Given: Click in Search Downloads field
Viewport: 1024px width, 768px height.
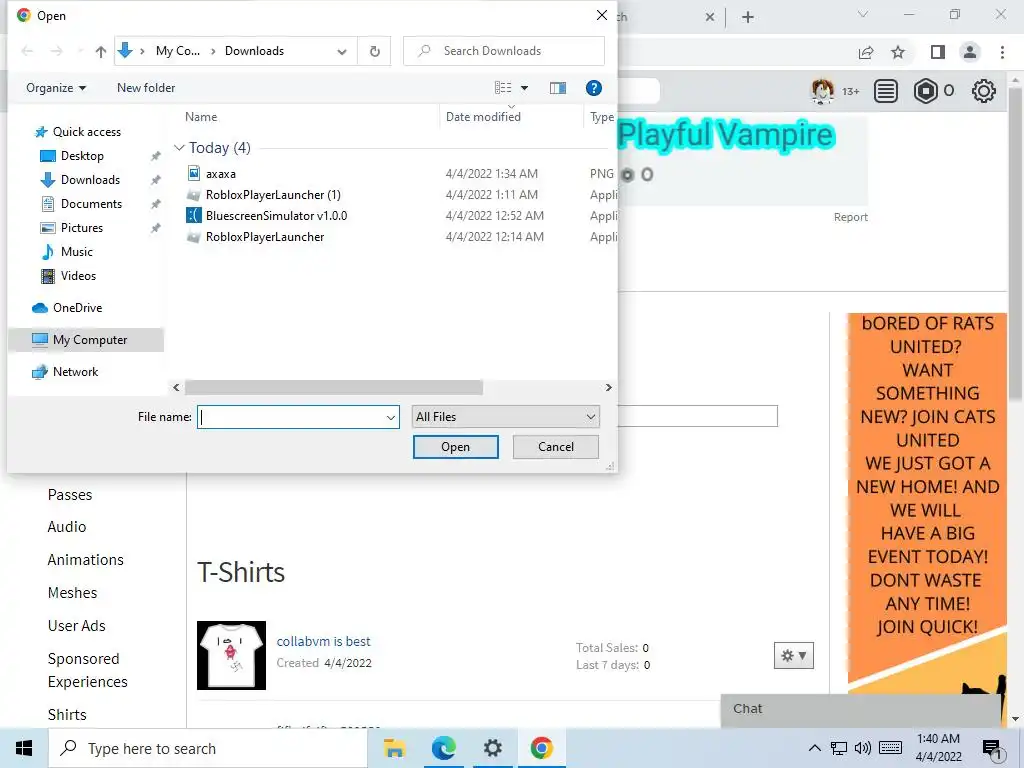Looking at the screenshot, I should 504,51.
